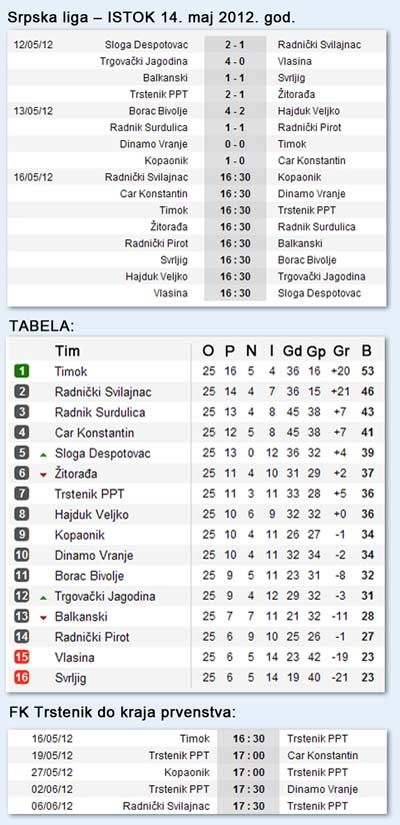The height and width of the screenshot is (825, 400).
Task: Click the green up arrow beside Sloga Despotovac
Action: coord(44,454)
